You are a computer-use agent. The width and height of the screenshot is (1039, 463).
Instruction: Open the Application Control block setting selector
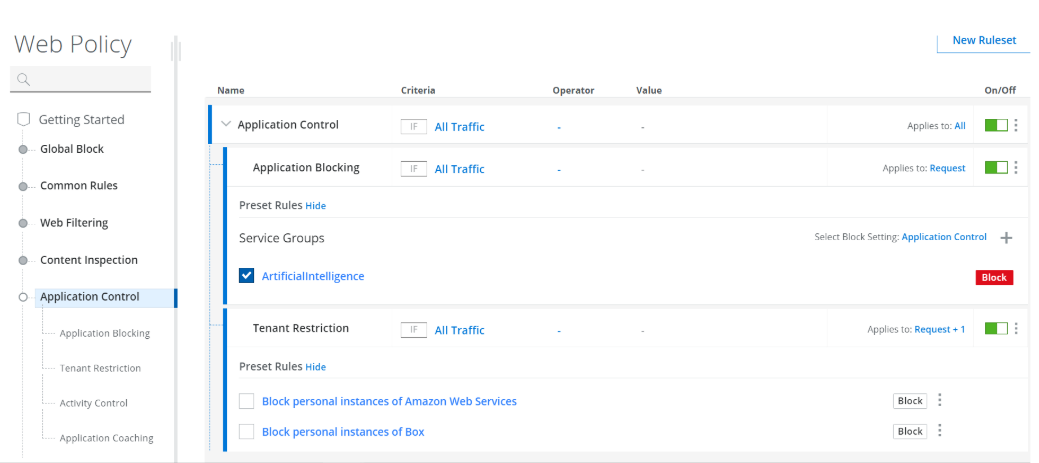[x=944, y=236]
